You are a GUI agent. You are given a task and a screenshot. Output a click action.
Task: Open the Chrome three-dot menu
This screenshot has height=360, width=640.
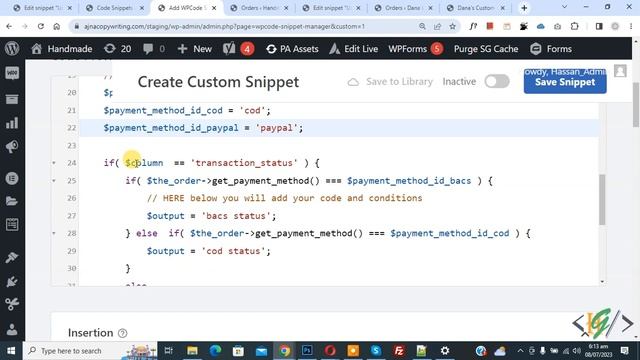click(x=631, y=27)
